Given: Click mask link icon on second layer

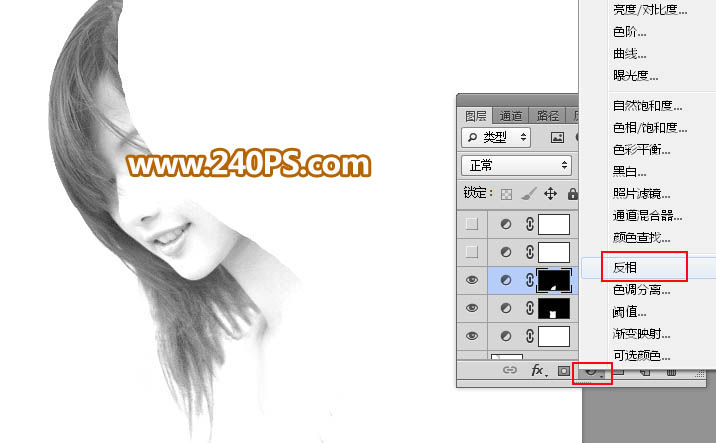Looking at the screenshot, I should 530,252.
